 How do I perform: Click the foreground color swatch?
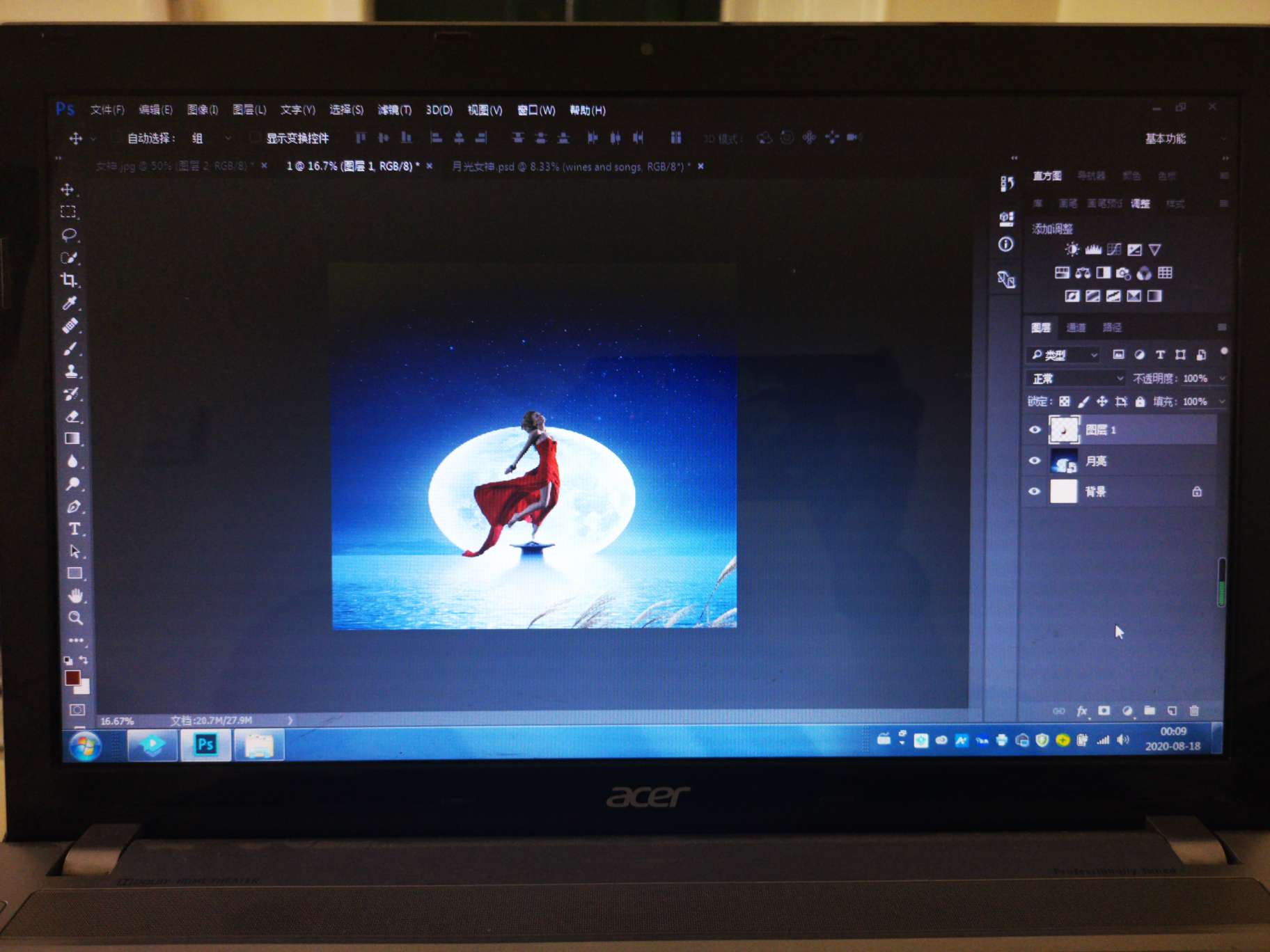(72, 677)
